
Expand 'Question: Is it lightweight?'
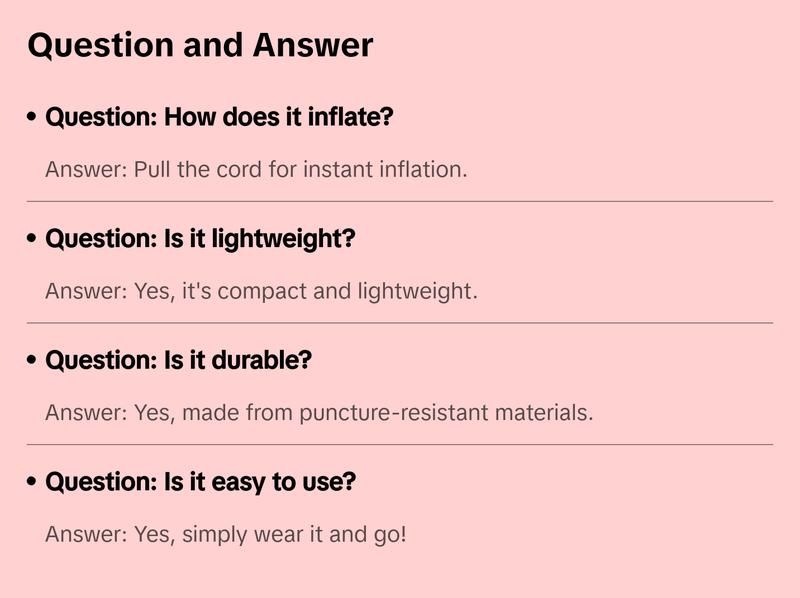(200, 239)
